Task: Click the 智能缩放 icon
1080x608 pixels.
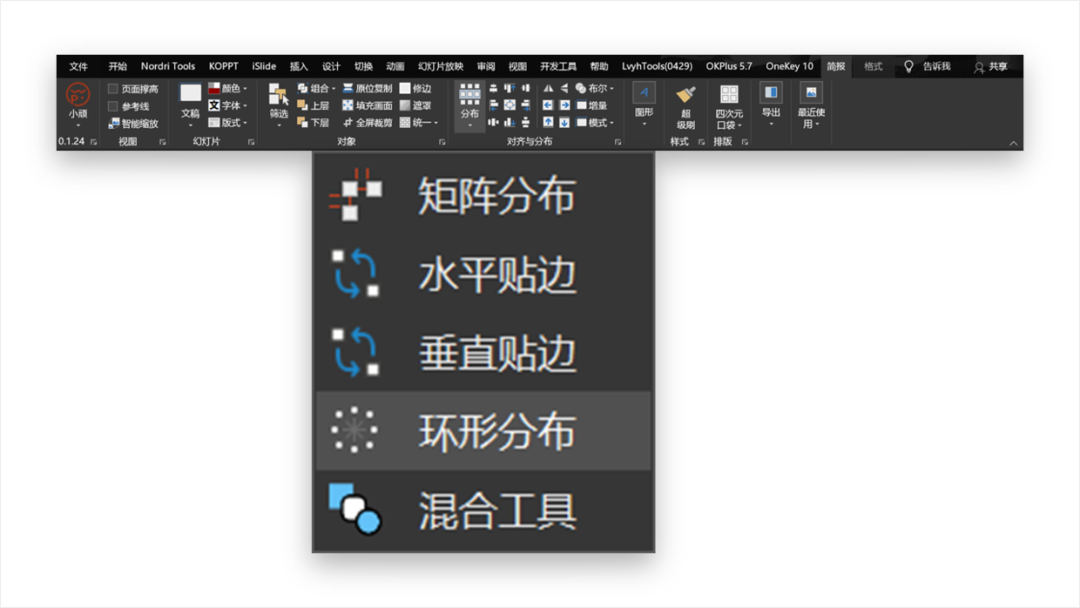Action: tap(114, 123)
